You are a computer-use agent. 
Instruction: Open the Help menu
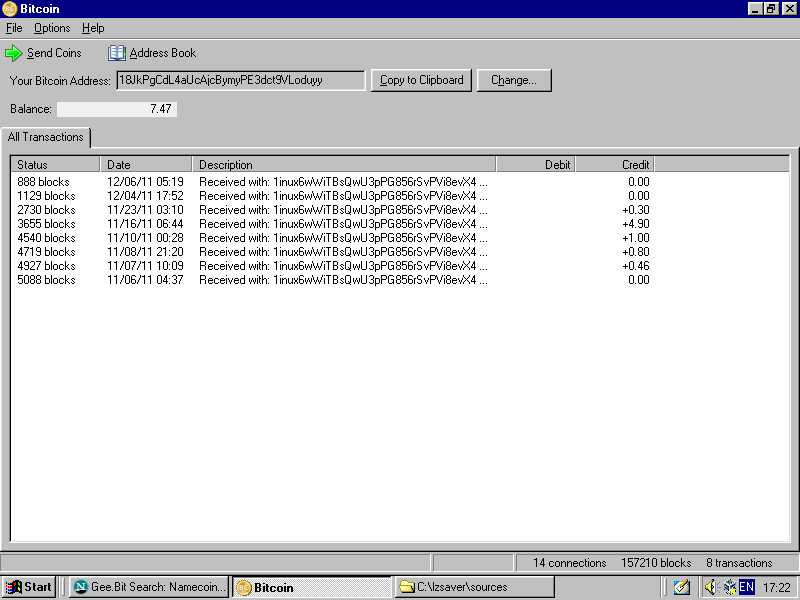point(93,28)
